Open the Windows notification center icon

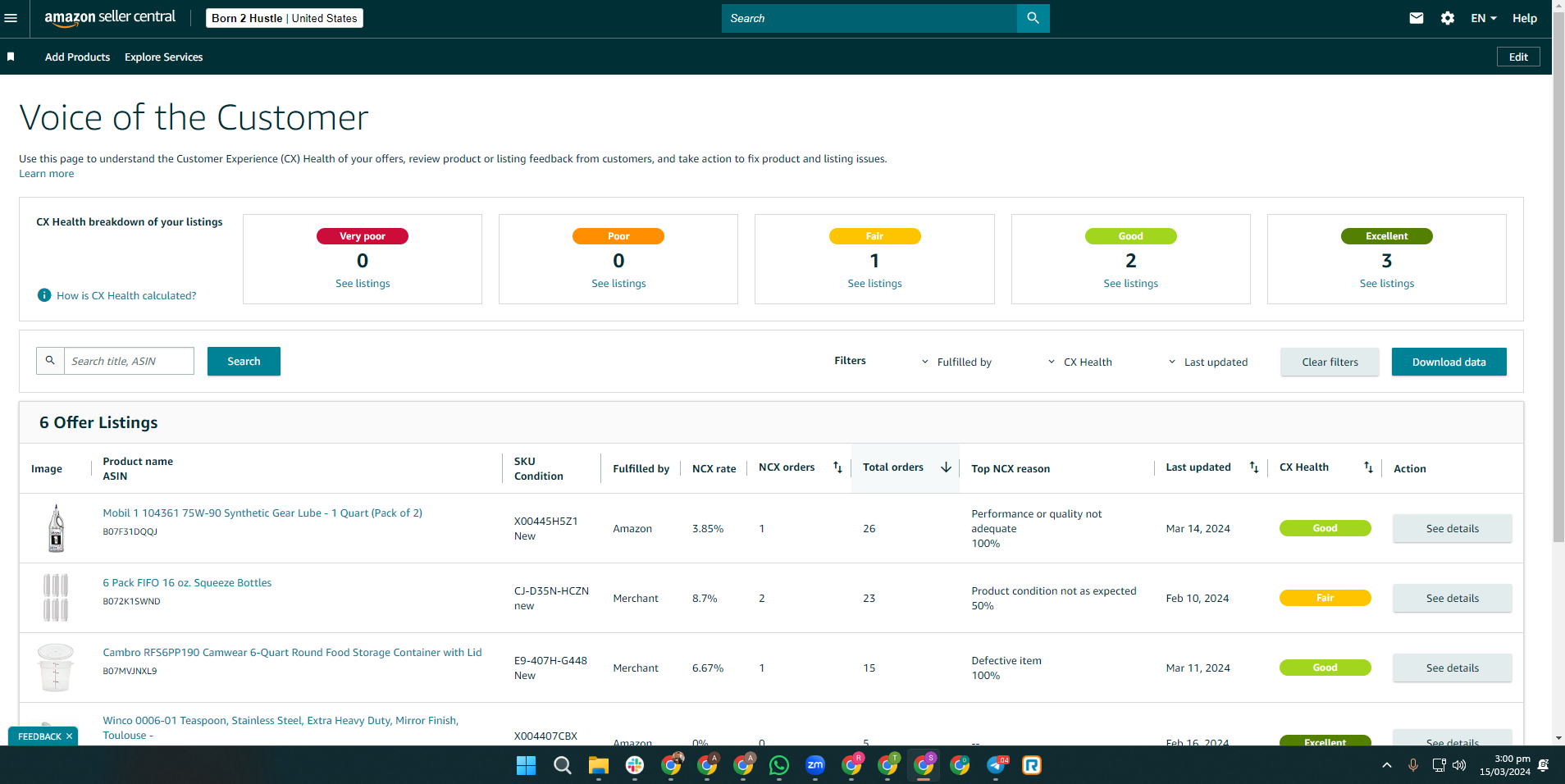pyautogui.click(x=1544, y=765)
